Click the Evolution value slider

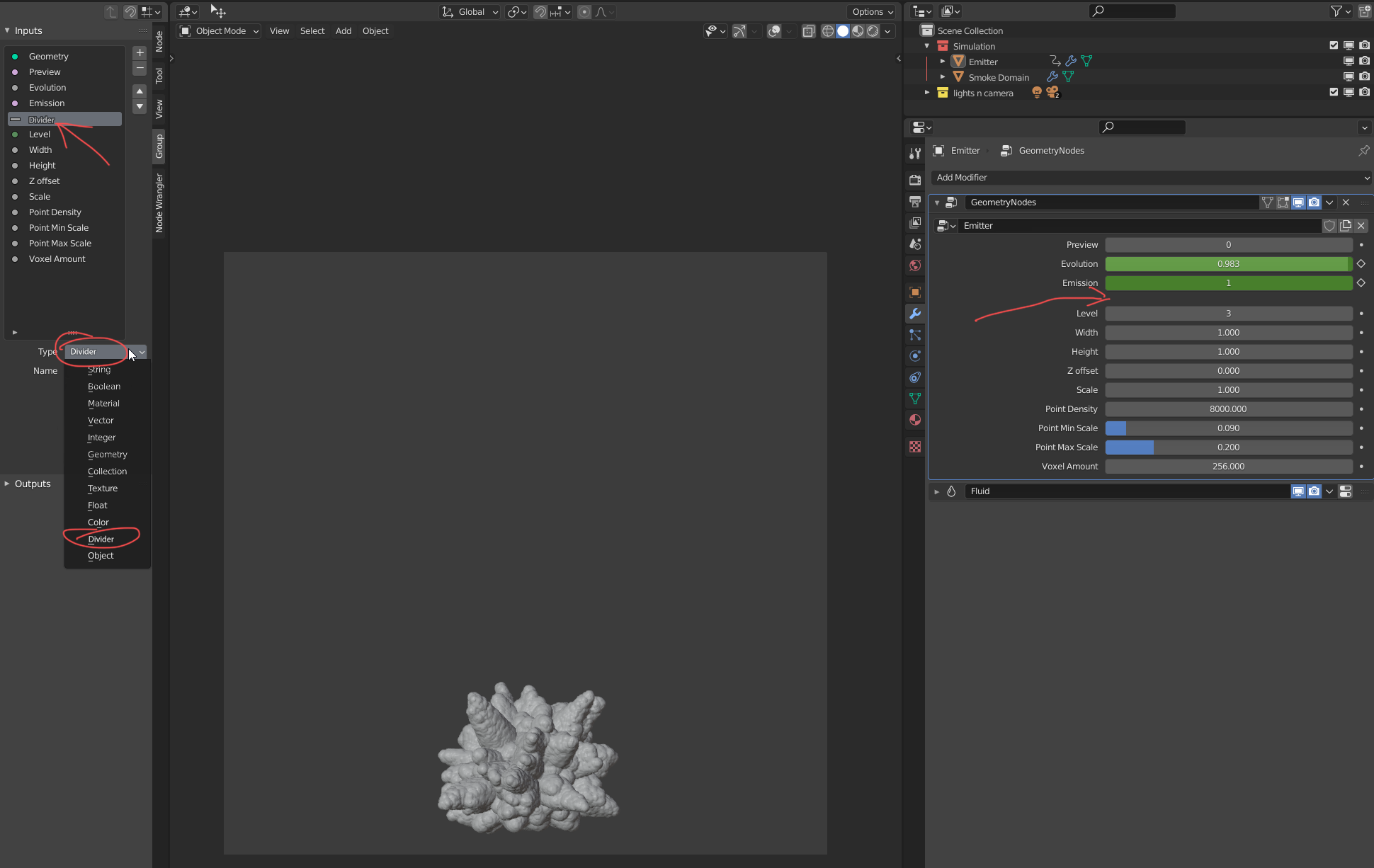click(1229, 264)
